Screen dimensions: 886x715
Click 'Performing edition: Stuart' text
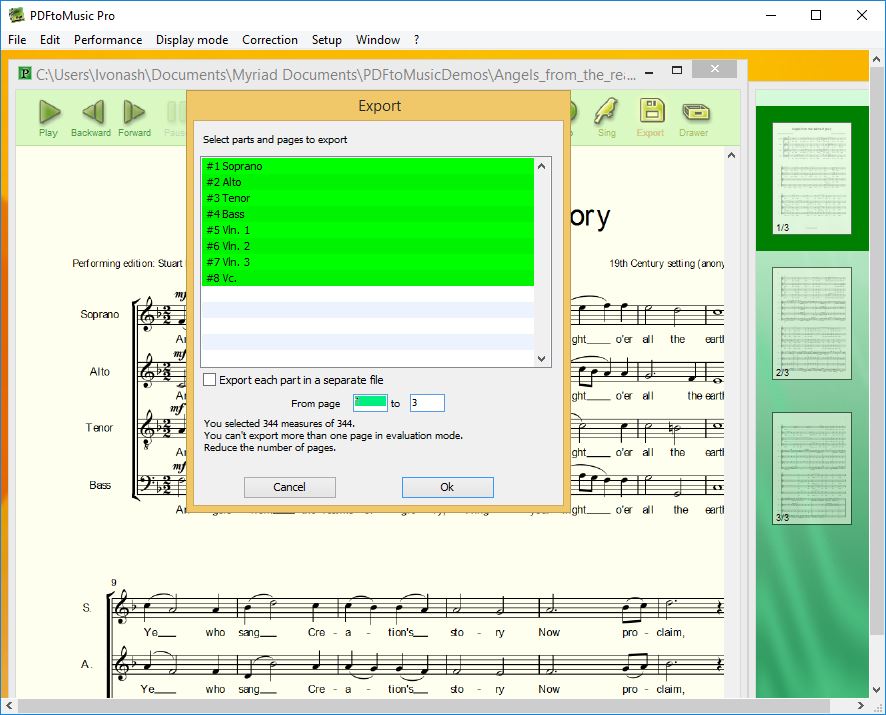(x=127, y=263)
